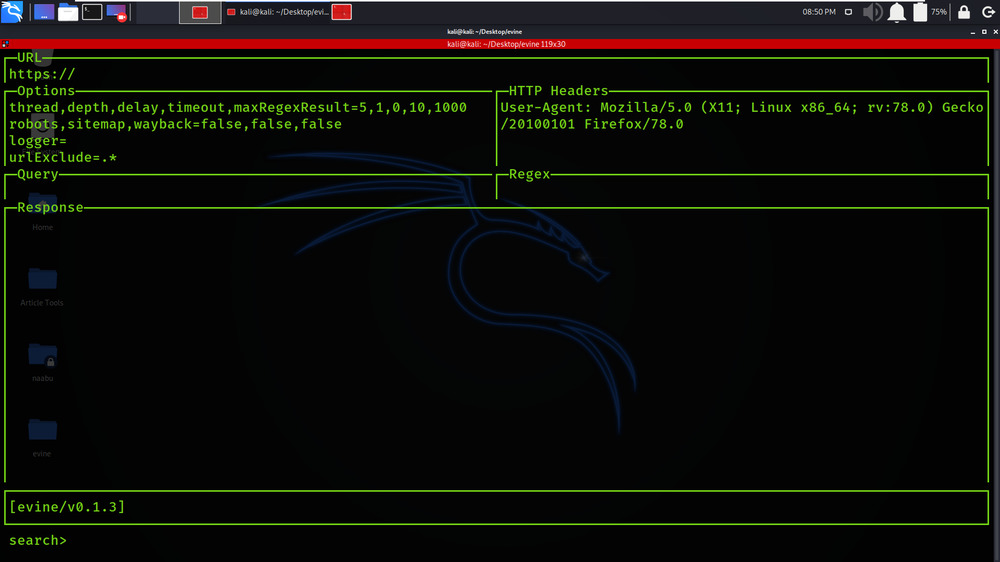1000x562 pixels.
Task: Check the 75% battery percentage text
Action: tap(939, 11)
